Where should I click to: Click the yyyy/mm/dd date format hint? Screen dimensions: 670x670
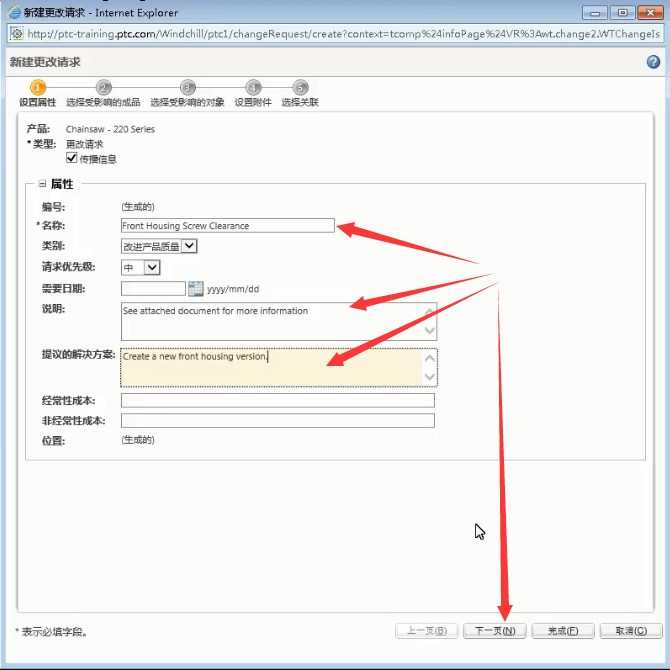[x=233, y=289]
